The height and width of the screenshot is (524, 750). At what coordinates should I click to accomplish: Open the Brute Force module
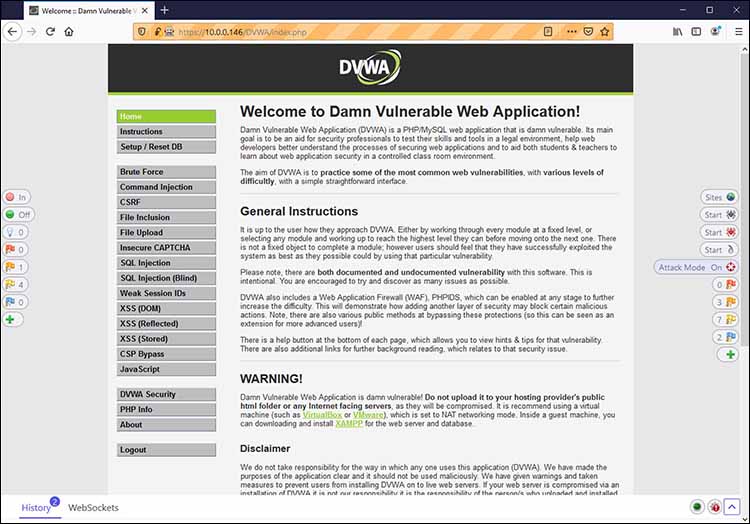tap(166, 172)
